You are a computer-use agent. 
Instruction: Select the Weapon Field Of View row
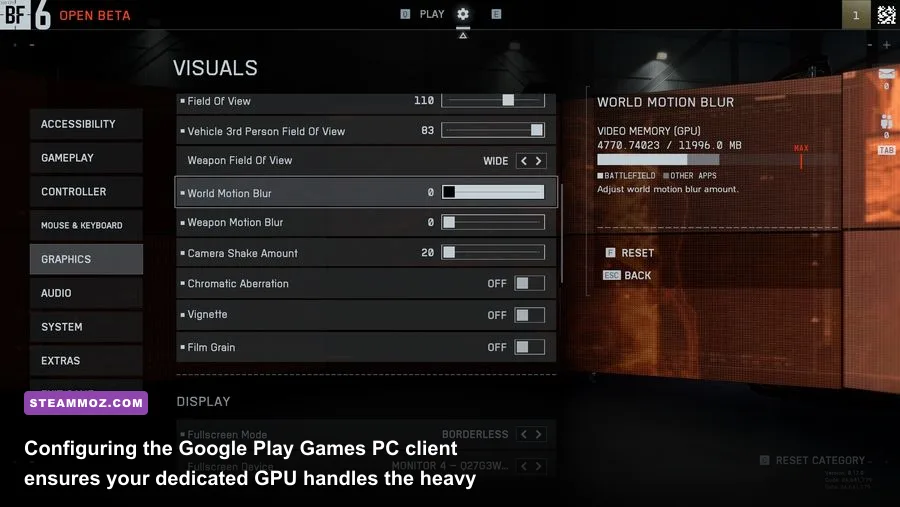coord(366,161)
